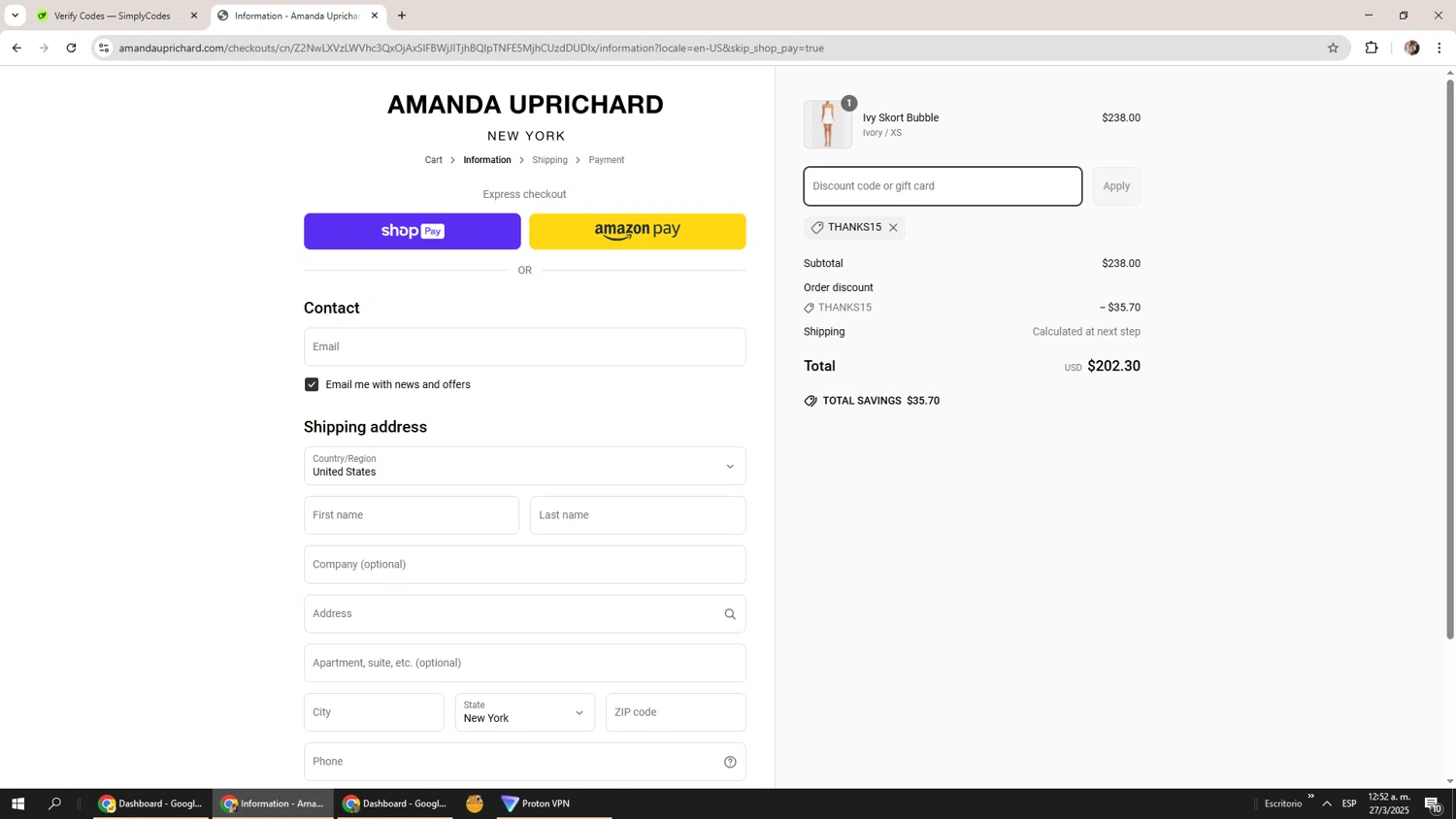Screen dimensions: 1456x819
Task: Close the Information Amanda Uprichard tab
Action: pos(375,16)
